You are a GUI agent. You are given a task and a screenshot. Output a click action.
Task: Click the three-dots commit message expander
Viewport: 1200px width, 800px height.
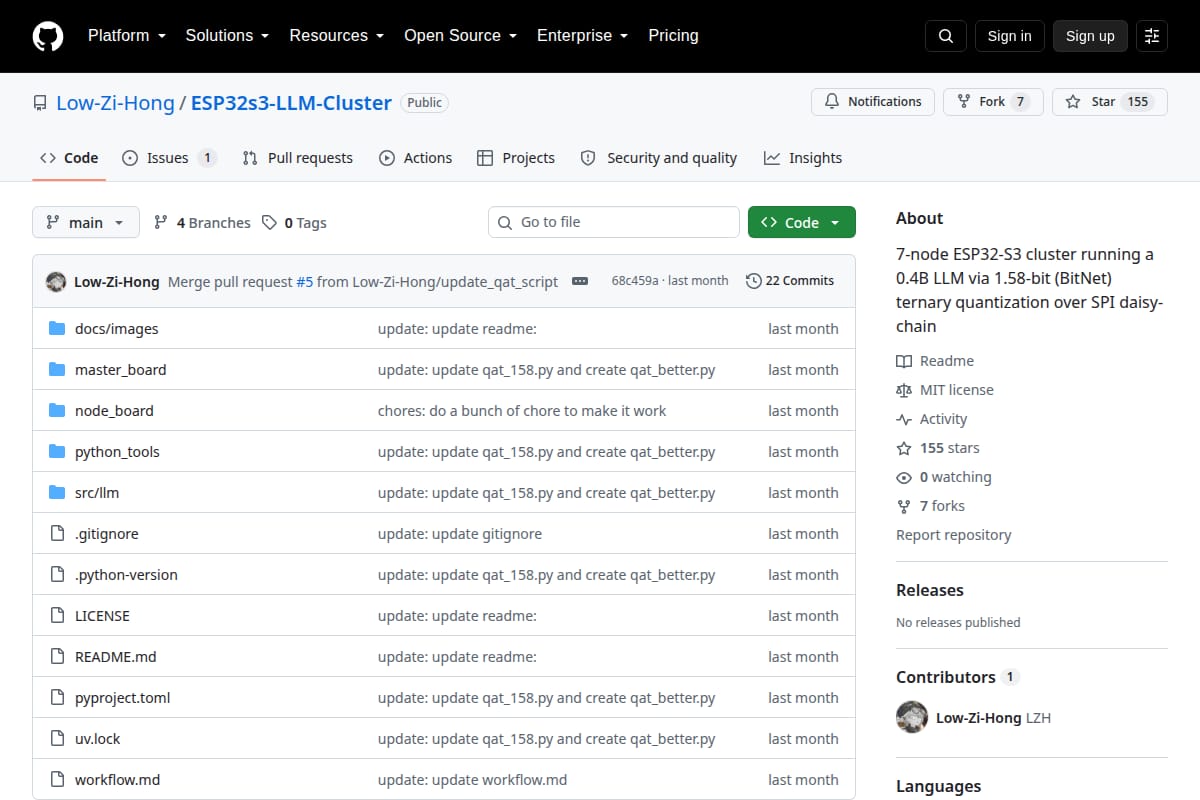click(x=580, y=281)
